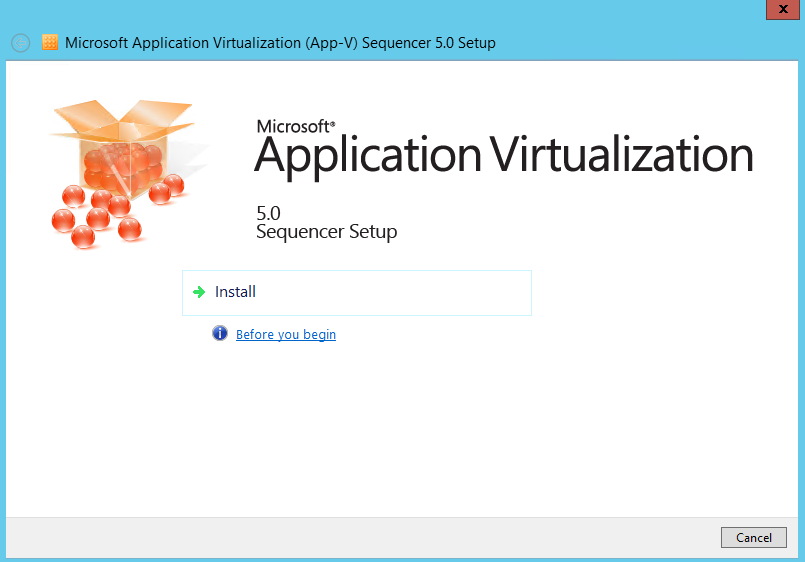Click the Install option

point(357,293)
